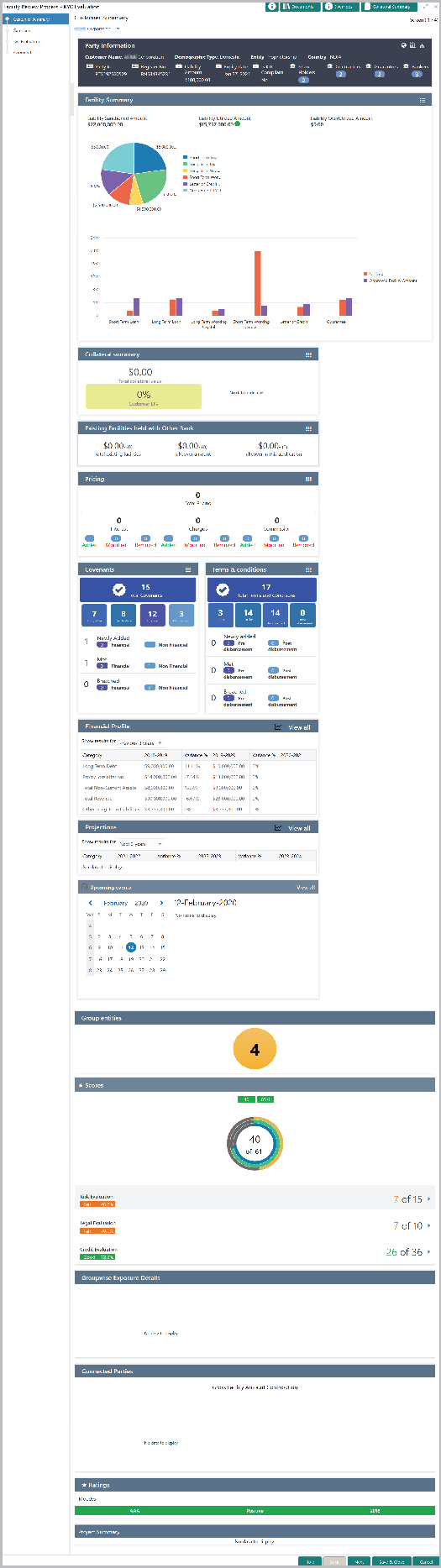The height and width of the screenshot is (1568, 441).
Task: Click the 40 of 61 score donut chart
Action: (255, 1144)
